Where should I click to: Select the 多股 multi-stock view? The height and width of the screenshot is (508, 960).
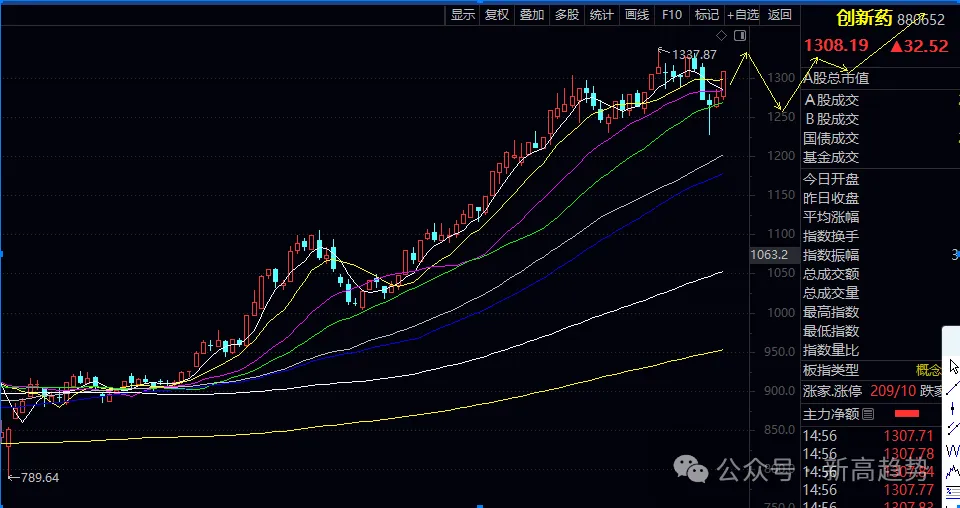[567, 15]
